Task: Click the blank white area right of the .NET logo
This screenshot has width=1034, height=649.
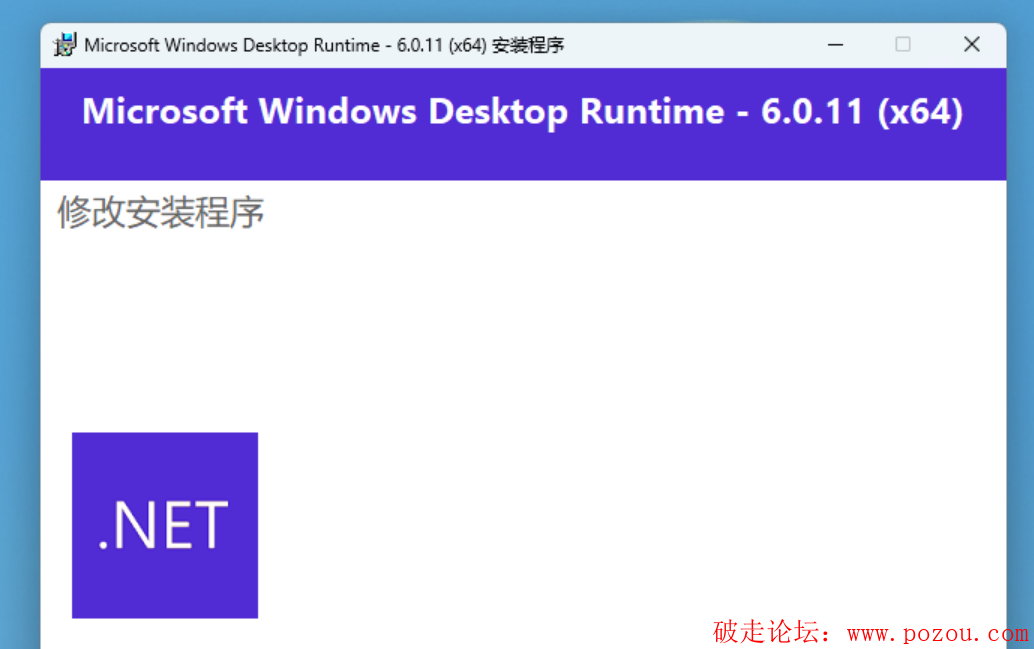Action: (600, 450)
